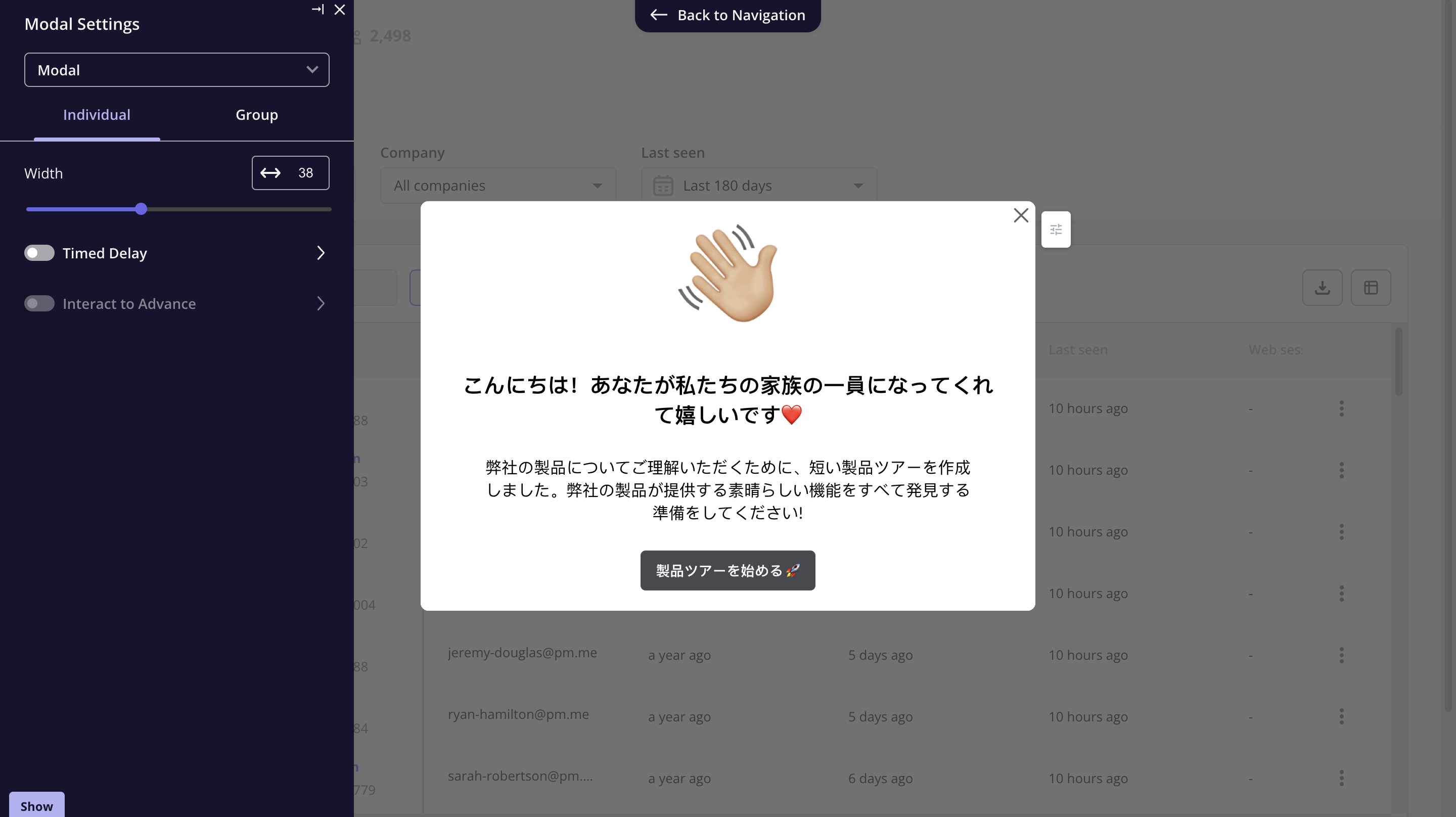Viewport: 1456px width, 817px height.
Task: Toggle the Timed Delay switch
Action: point(39,253)
